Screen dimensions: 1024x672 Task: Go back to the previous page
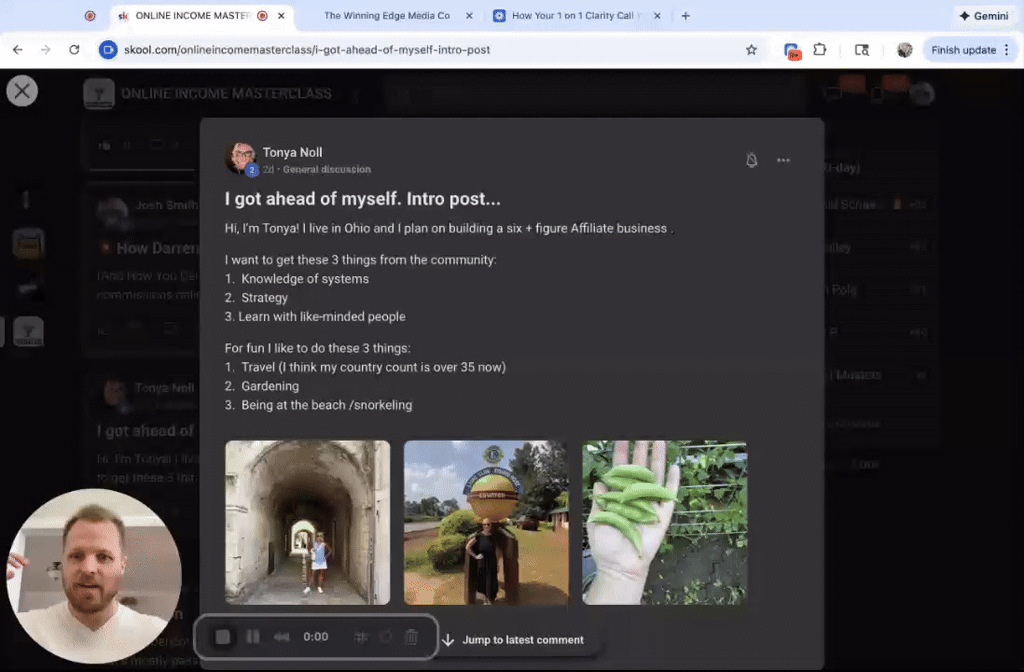(x=18, y=50)
